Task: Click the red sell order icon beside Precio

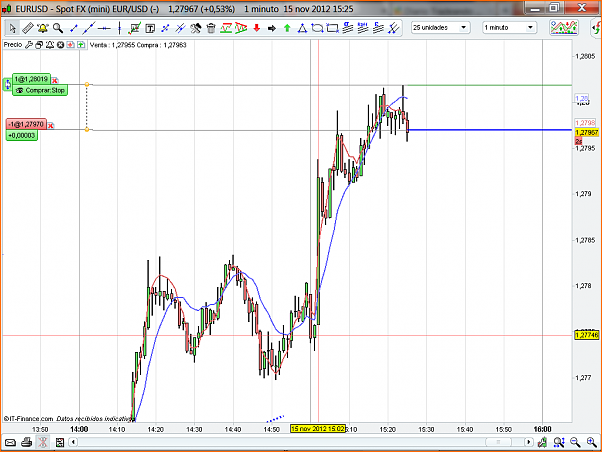Action: pos(71,45)
